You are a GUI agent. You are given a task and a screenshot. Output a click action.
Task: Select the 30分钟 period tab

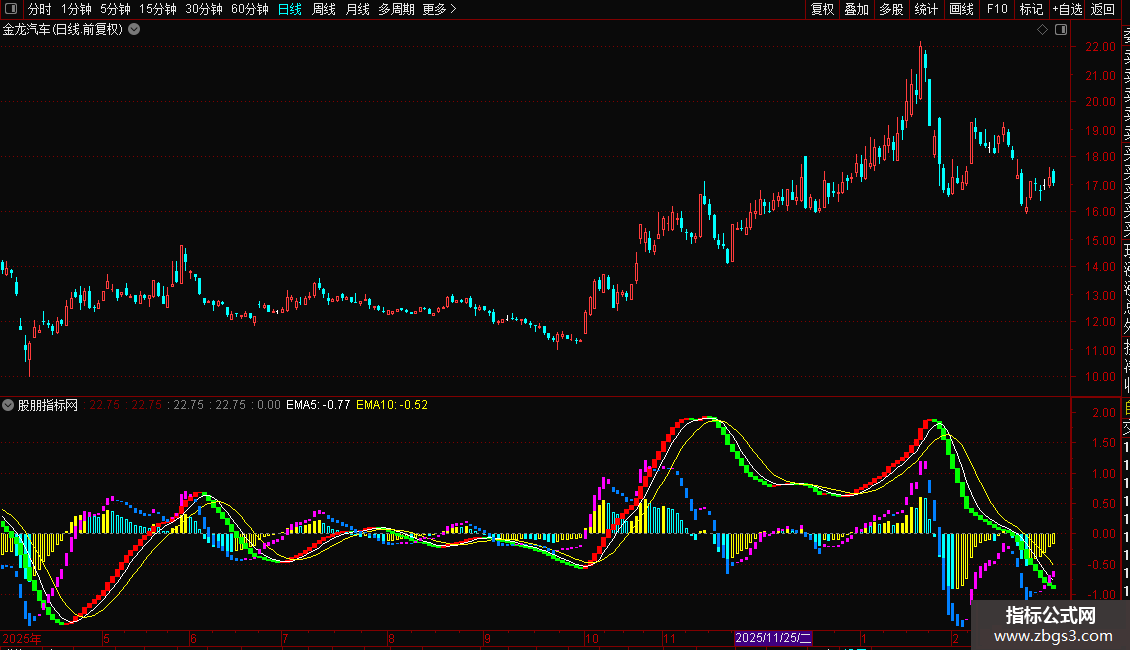(204, 9)
